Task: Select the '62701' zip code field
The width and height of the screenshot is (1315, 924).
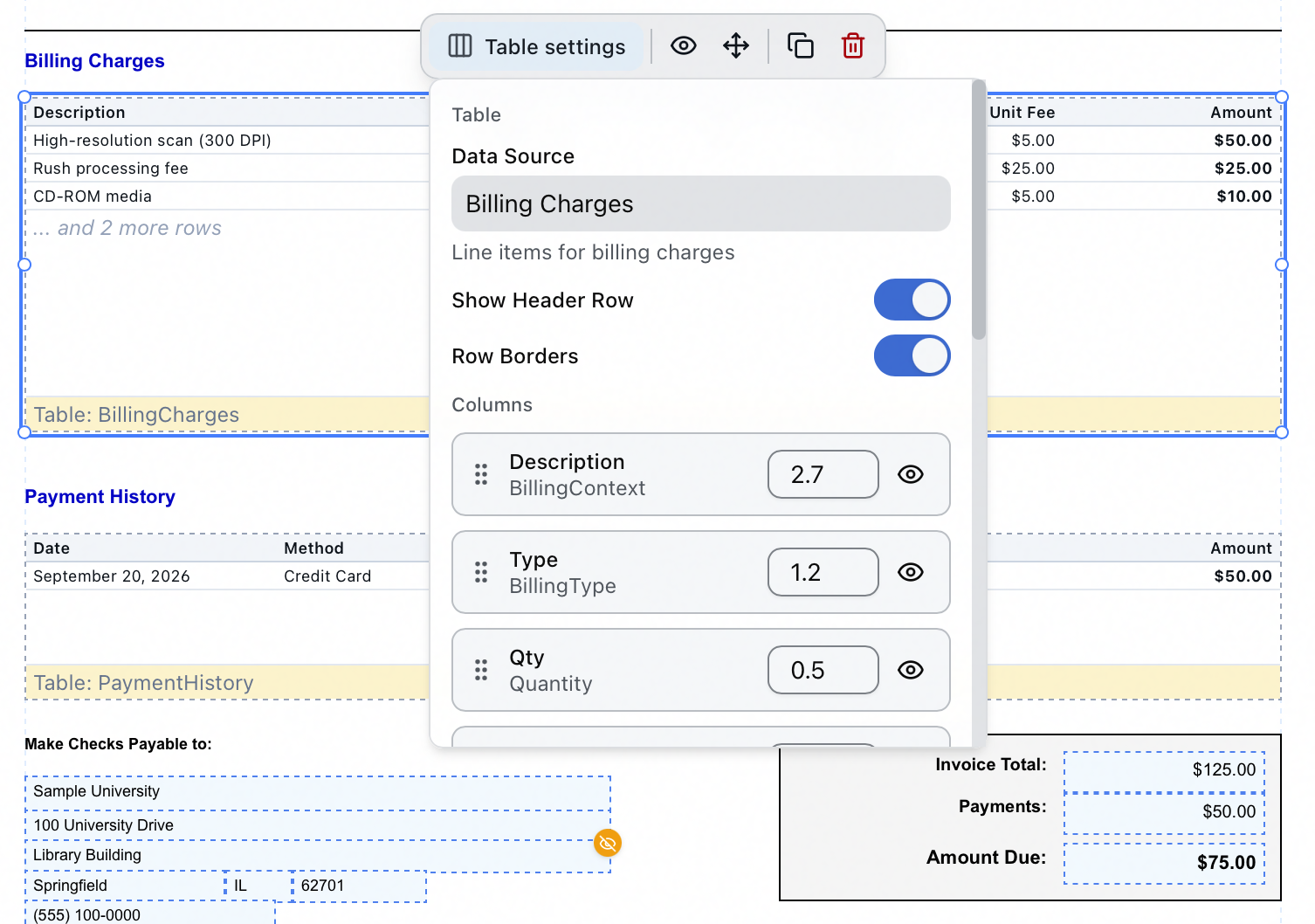Action: 359,886
